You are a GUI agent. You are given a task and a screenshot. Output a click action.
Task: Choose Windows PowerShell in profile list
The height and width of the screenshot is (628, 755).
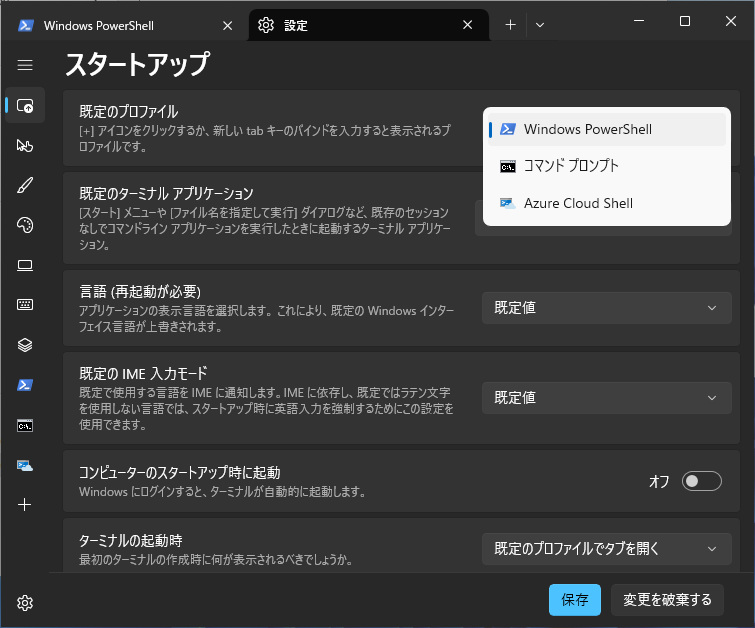click(x=607, y=129)
